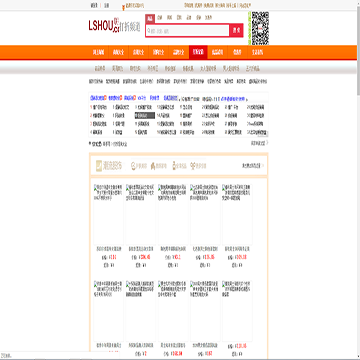360x360 pixels.
Task: Open the first item in orange navigation bar
Action: coord(98,53)
